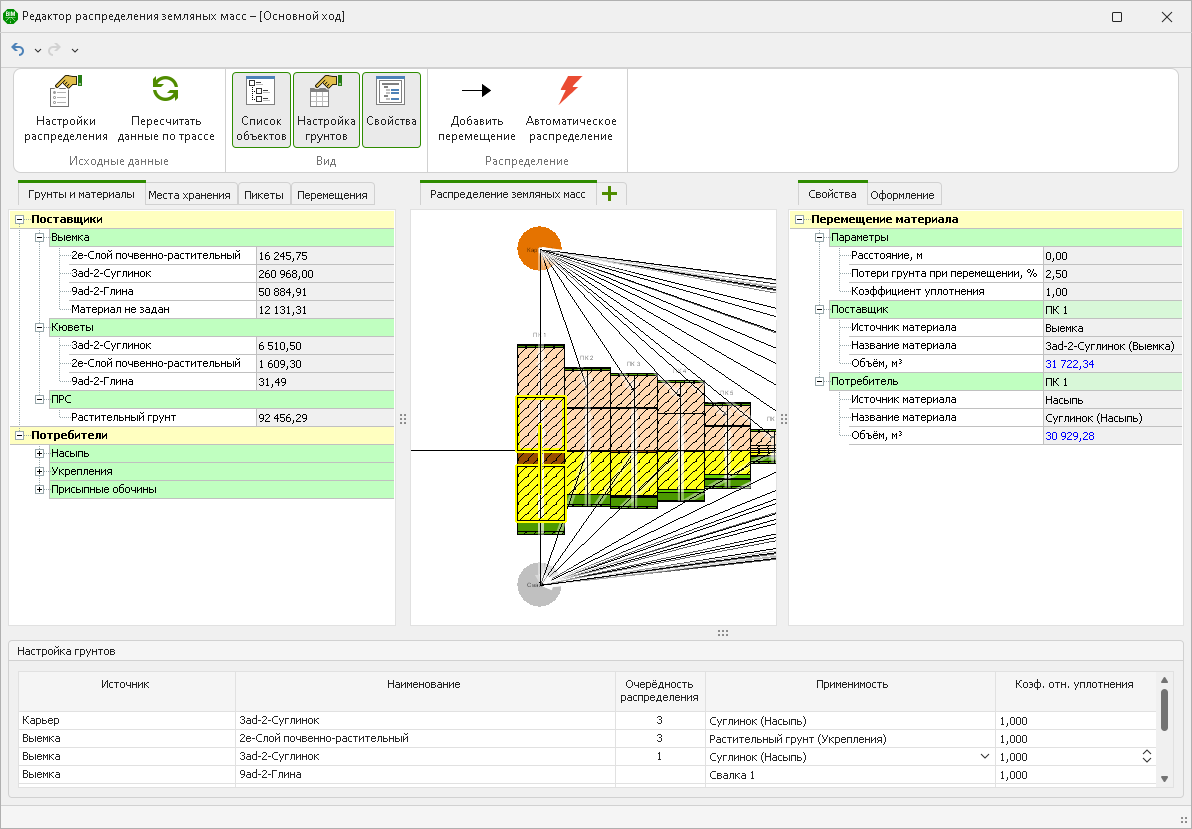The width and height of the screenshot is (1192, 829).
Task: Select yellow highlighted block in diagram
Action: pos(540,425)
